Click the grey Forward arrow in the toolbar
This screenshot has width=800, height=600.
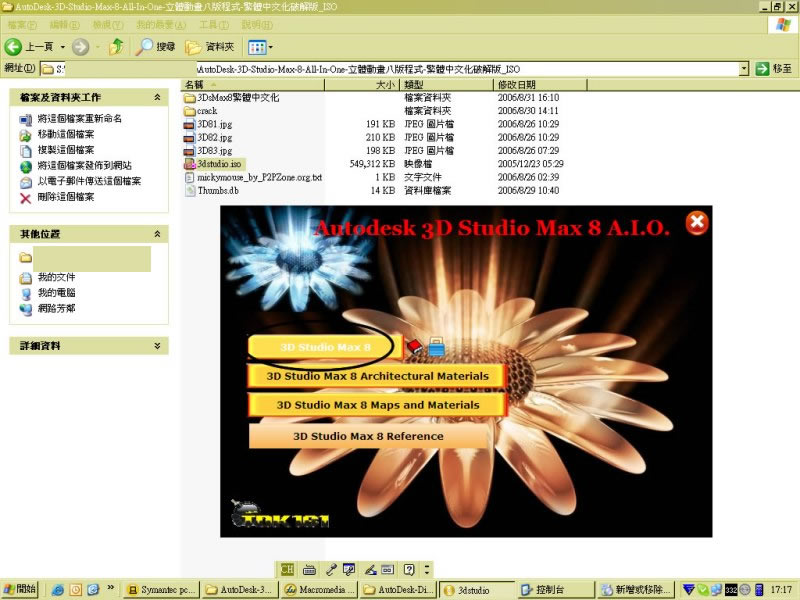tap(80, 47)
